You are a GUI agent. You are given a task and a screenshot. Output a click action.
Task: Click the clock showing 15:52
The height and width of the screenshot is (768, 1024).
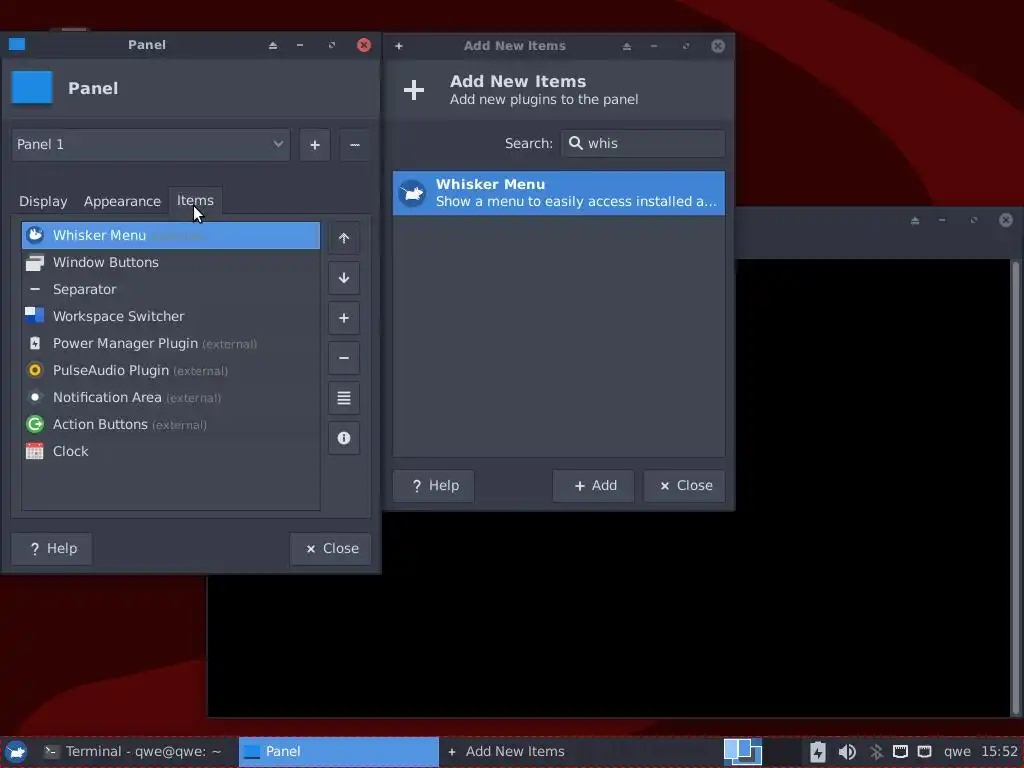click(999, 752)
